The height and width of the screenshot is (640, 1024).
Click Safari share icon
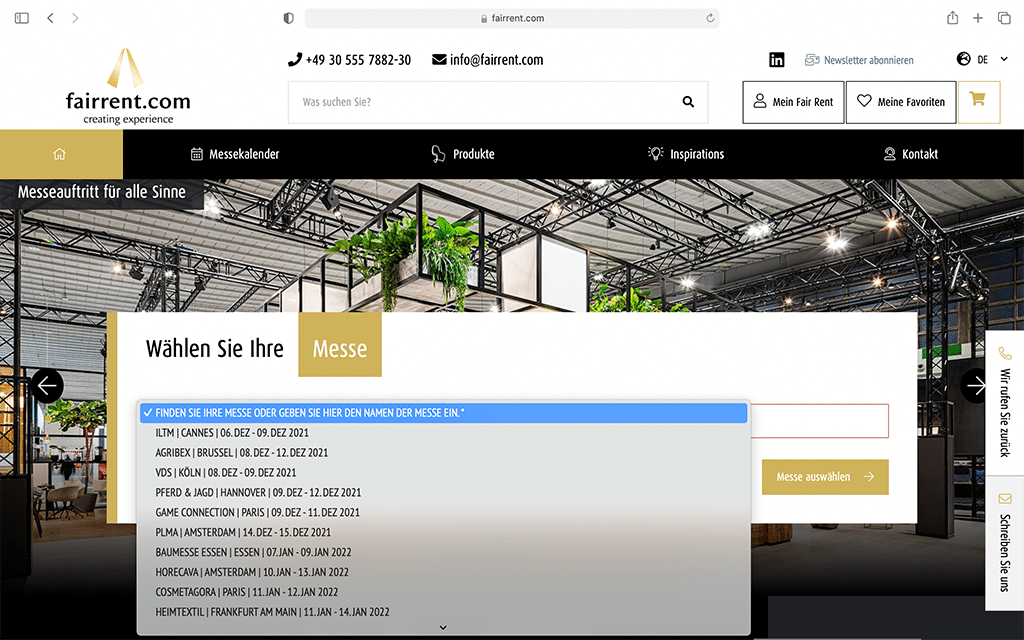coord(952,18)
